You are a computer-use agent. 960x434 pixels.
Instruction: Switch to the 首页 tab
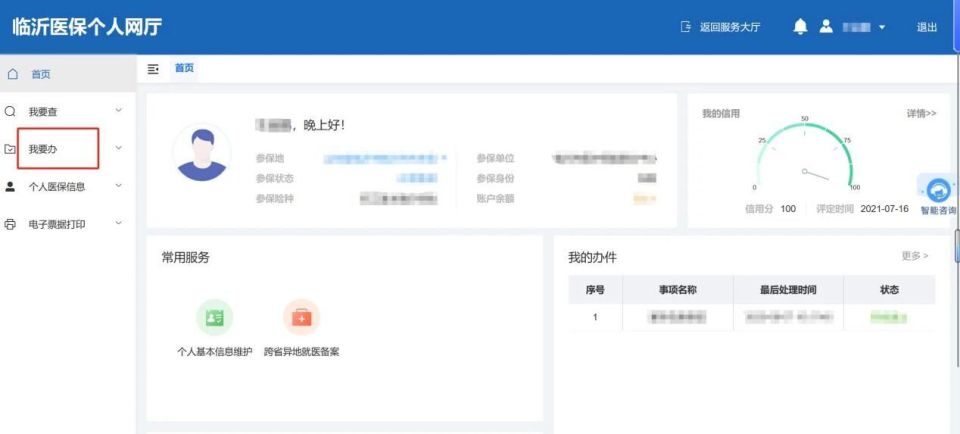coord(184,69)
